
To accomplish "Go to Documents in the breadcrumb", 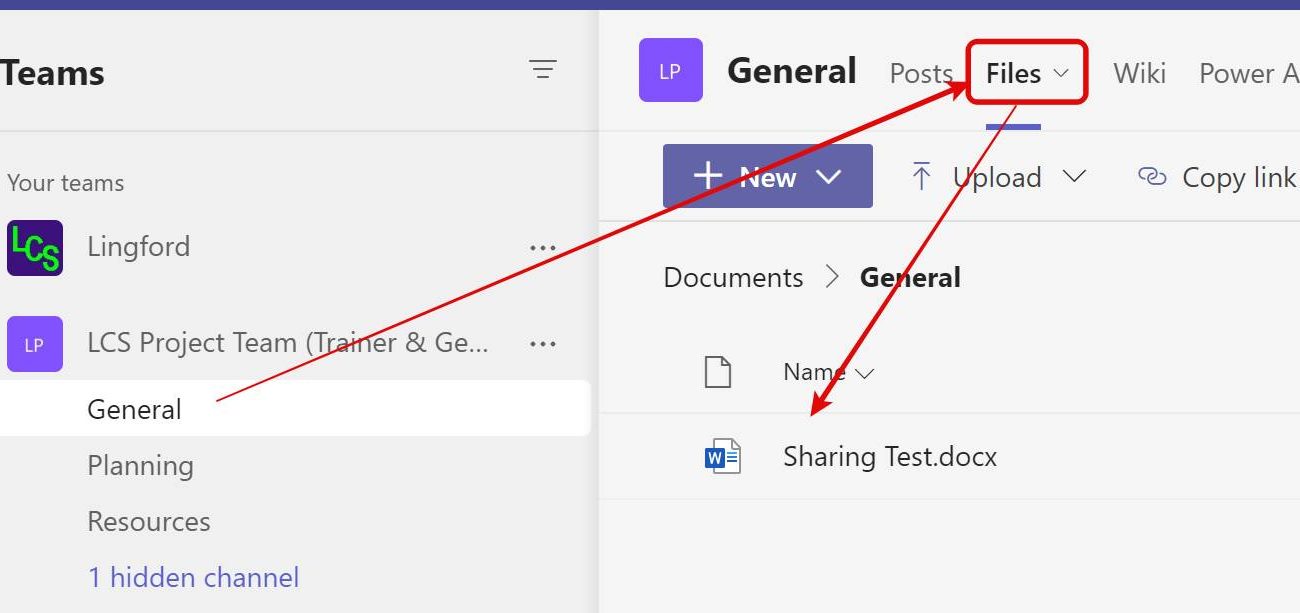I will tap(733, 277).
